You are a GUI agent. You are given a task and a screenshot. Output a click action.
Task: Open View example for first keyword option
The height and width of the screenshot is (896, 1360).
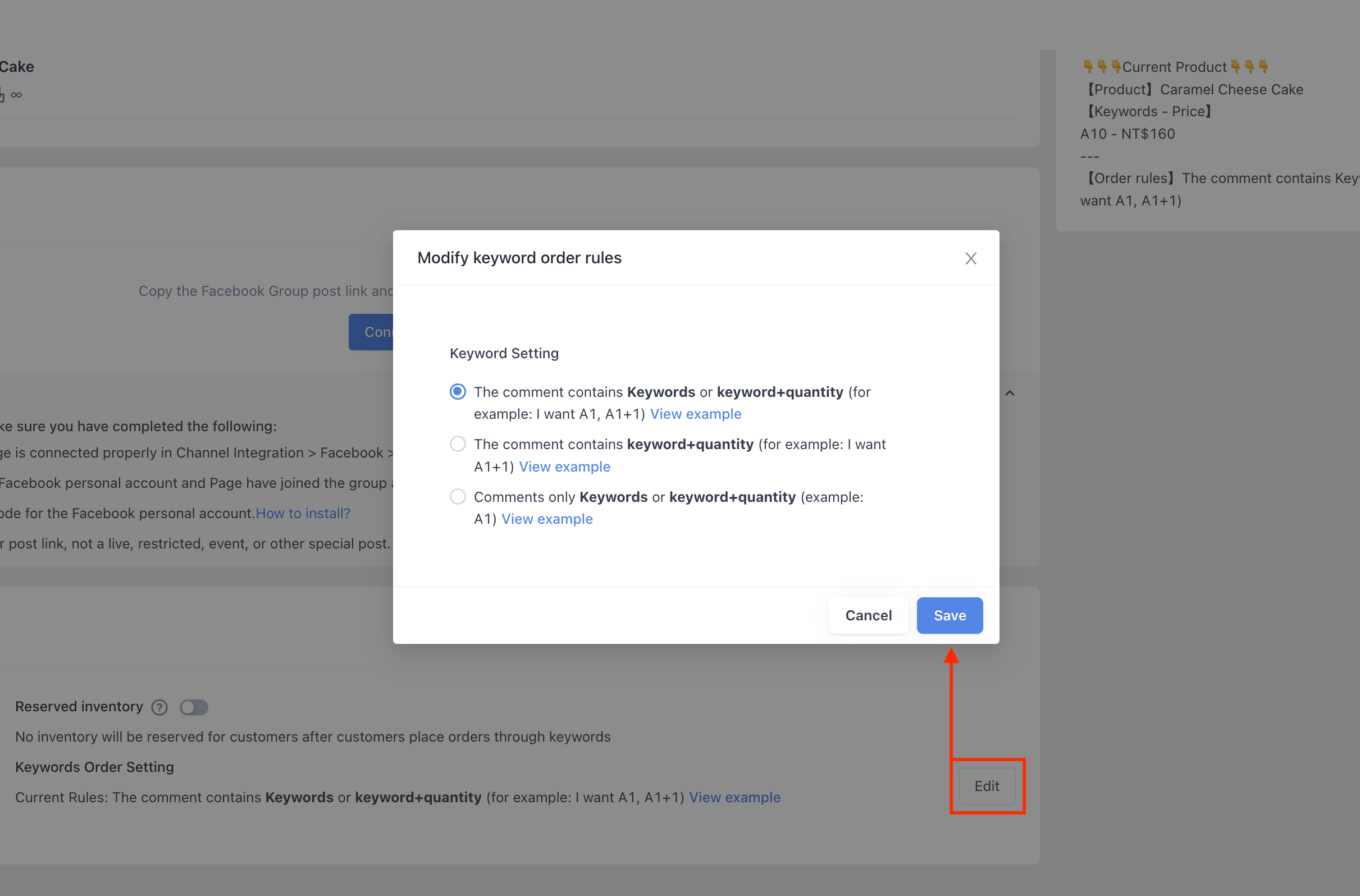pyautogui.click(x=695, y=414)
